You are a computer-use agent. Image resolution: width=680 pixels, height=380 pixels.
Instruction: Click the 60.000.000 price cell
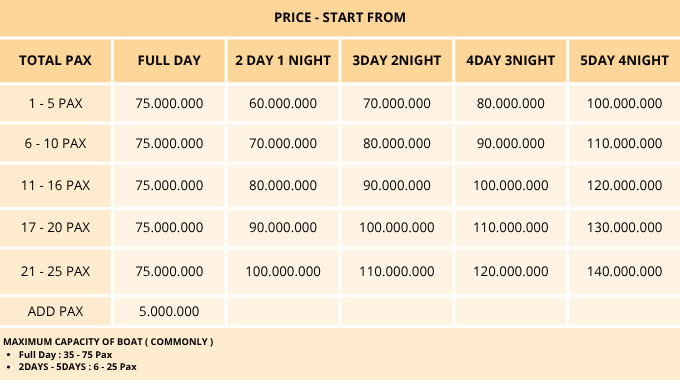click(x=283, y=103)
